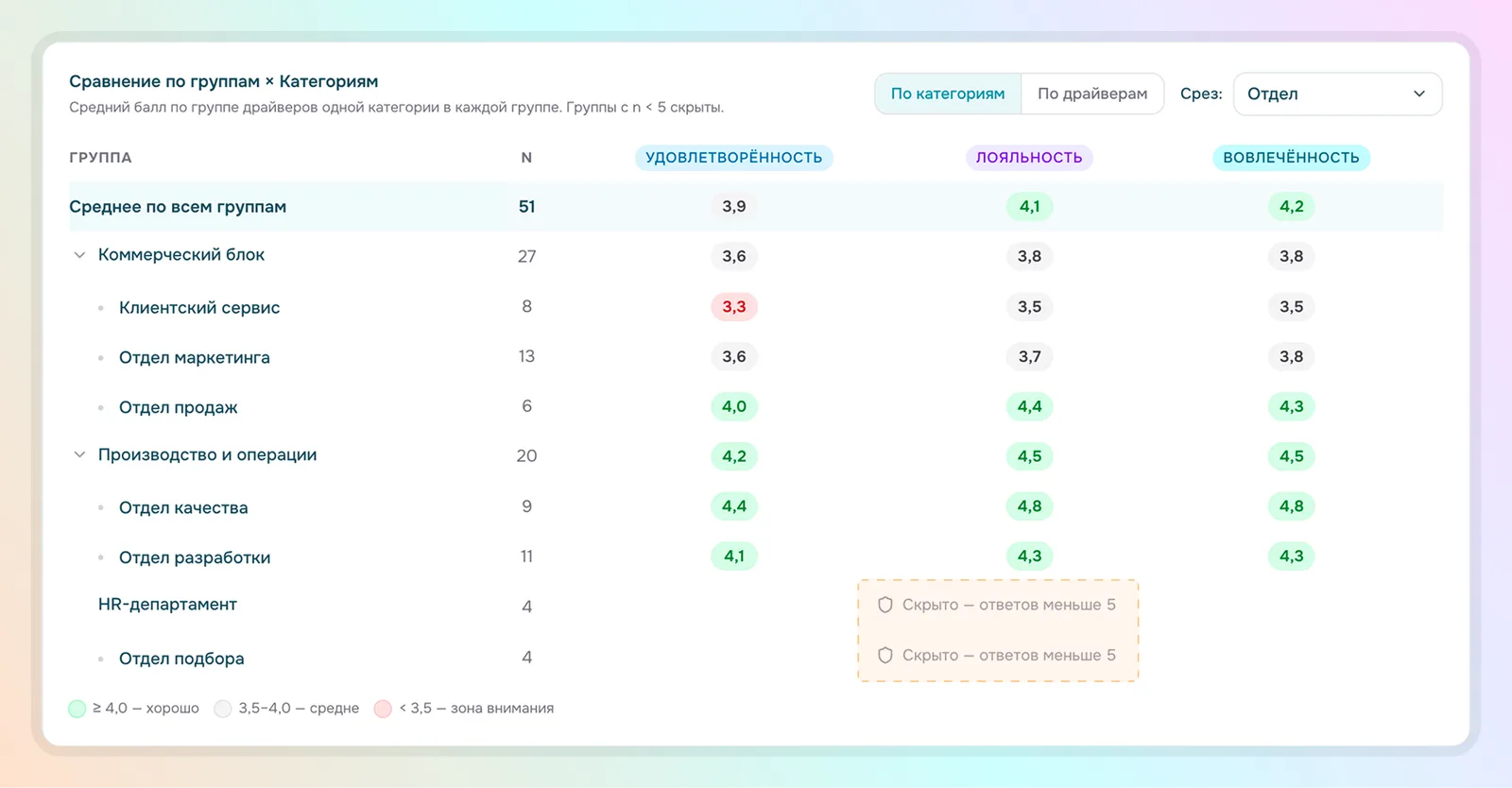Switch to the 'По категориям' tab
1512x788 pixels.
(948, 94)
